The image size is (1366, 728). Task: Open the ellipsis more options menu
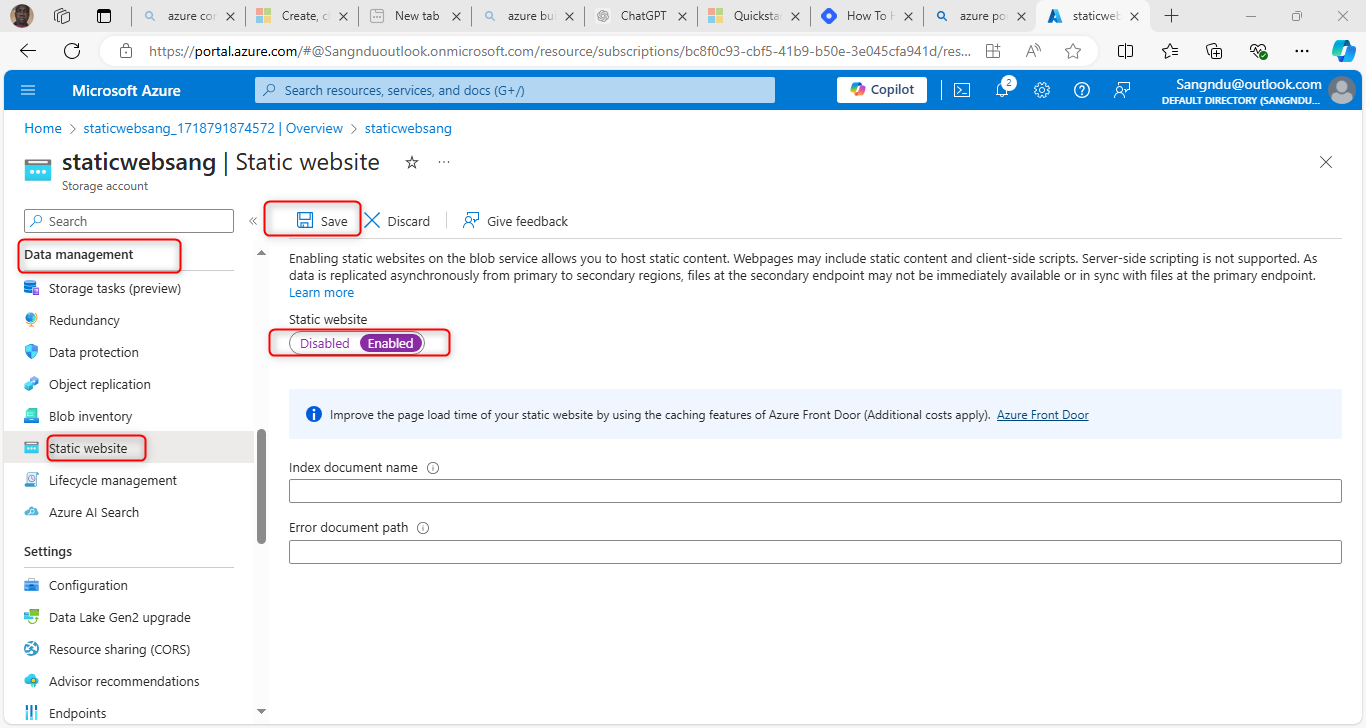coord(444,162)
